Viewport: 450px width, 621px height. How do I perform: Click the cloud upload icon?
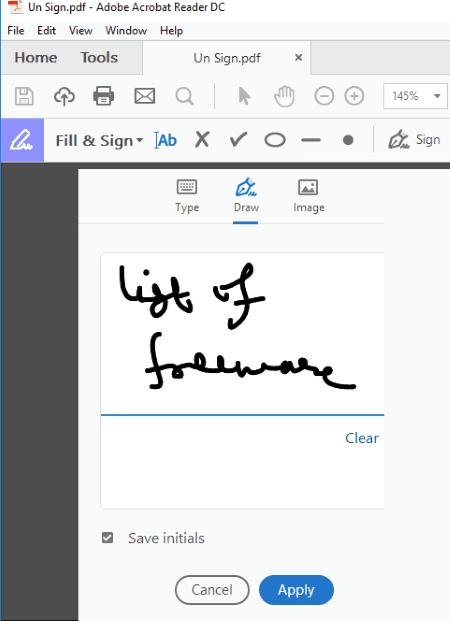(x=64, y=96)
